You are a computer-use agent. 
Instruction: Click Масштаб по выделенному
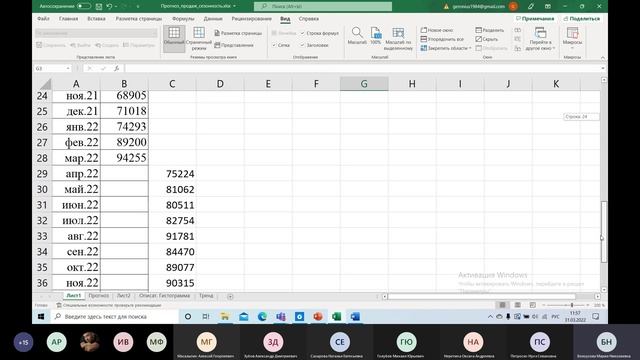coord(398,39)
